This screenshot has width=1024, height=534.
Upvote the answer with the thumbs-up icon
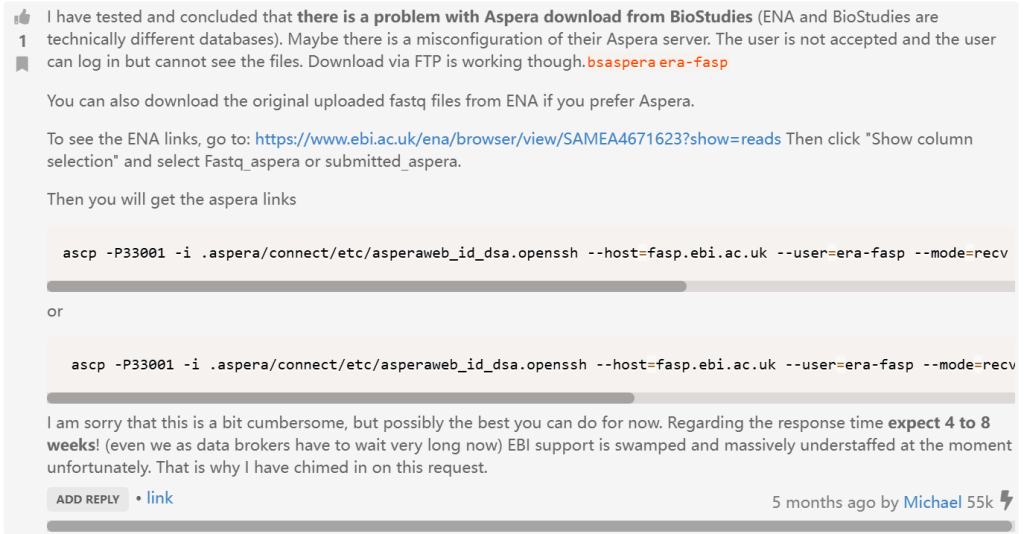(x=22, y=18)
